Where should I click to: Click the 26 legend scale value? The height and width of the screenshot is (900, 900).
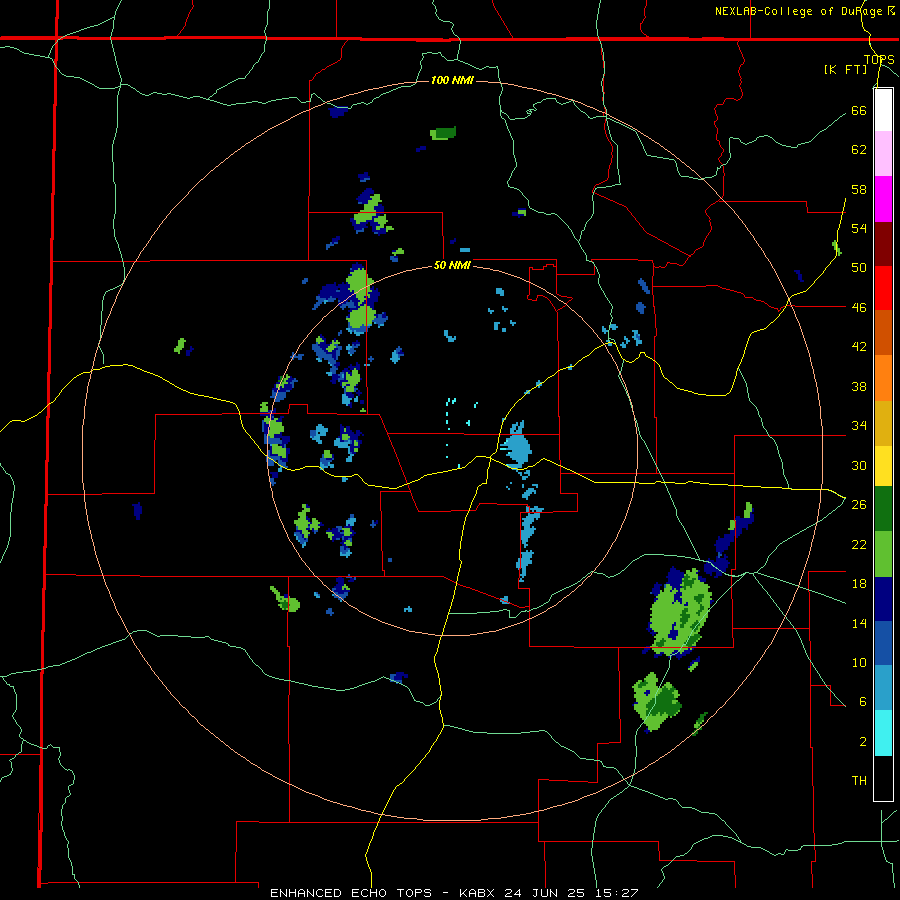pos(859,505)
